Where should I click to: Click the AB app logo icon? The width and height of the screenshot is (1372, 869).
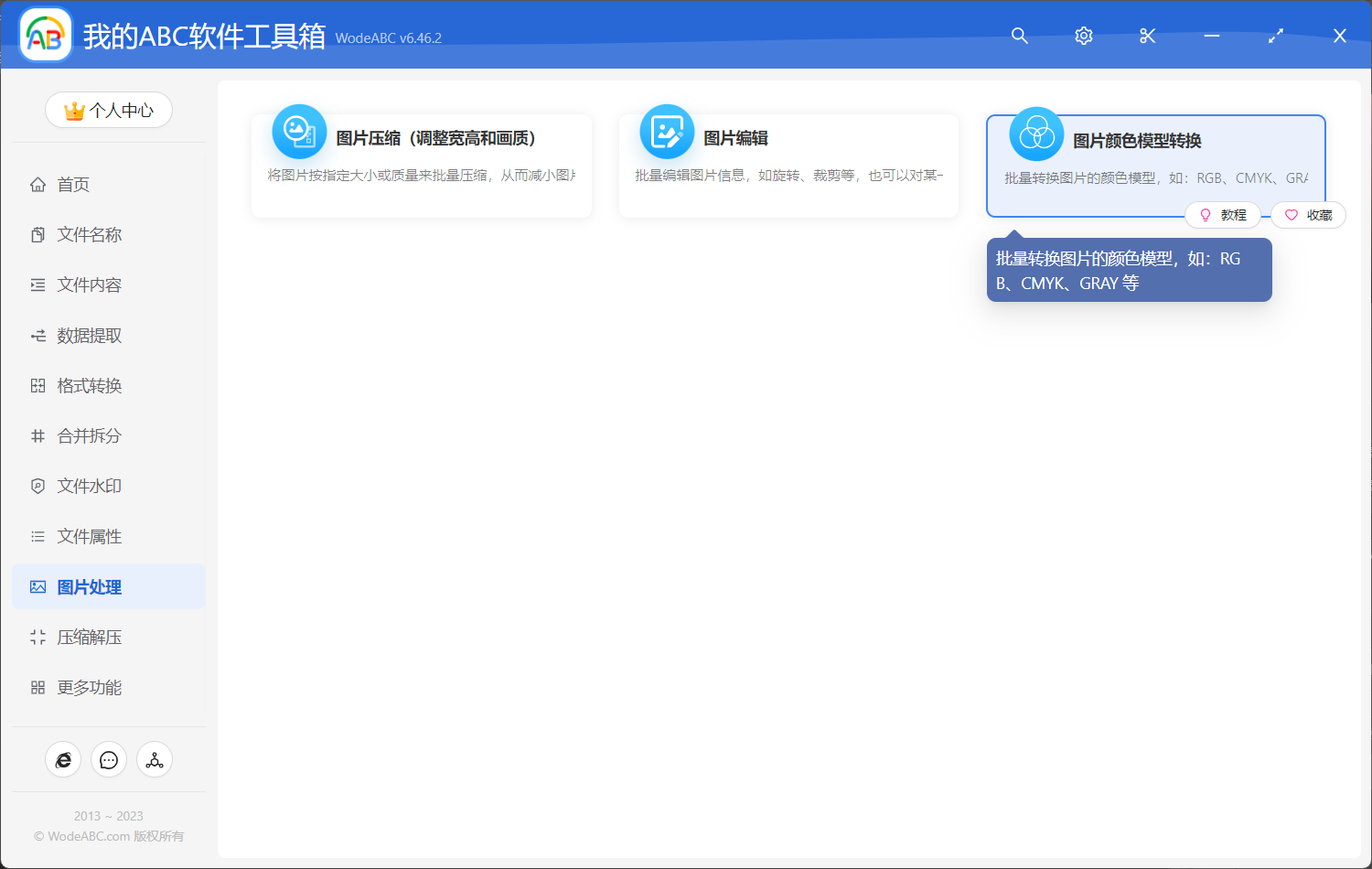click(45, 35)
